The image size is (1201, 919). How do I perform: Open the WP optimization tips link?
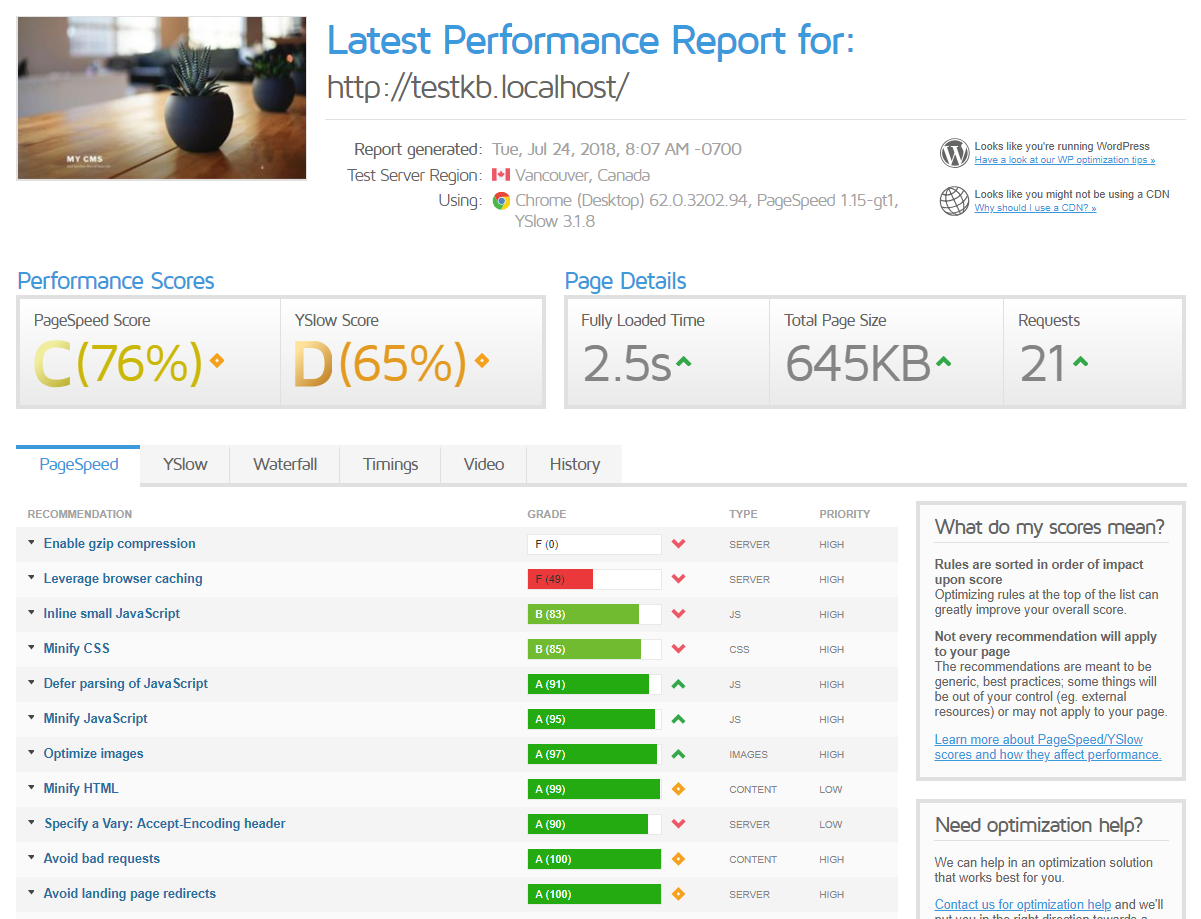[1065, 160]
